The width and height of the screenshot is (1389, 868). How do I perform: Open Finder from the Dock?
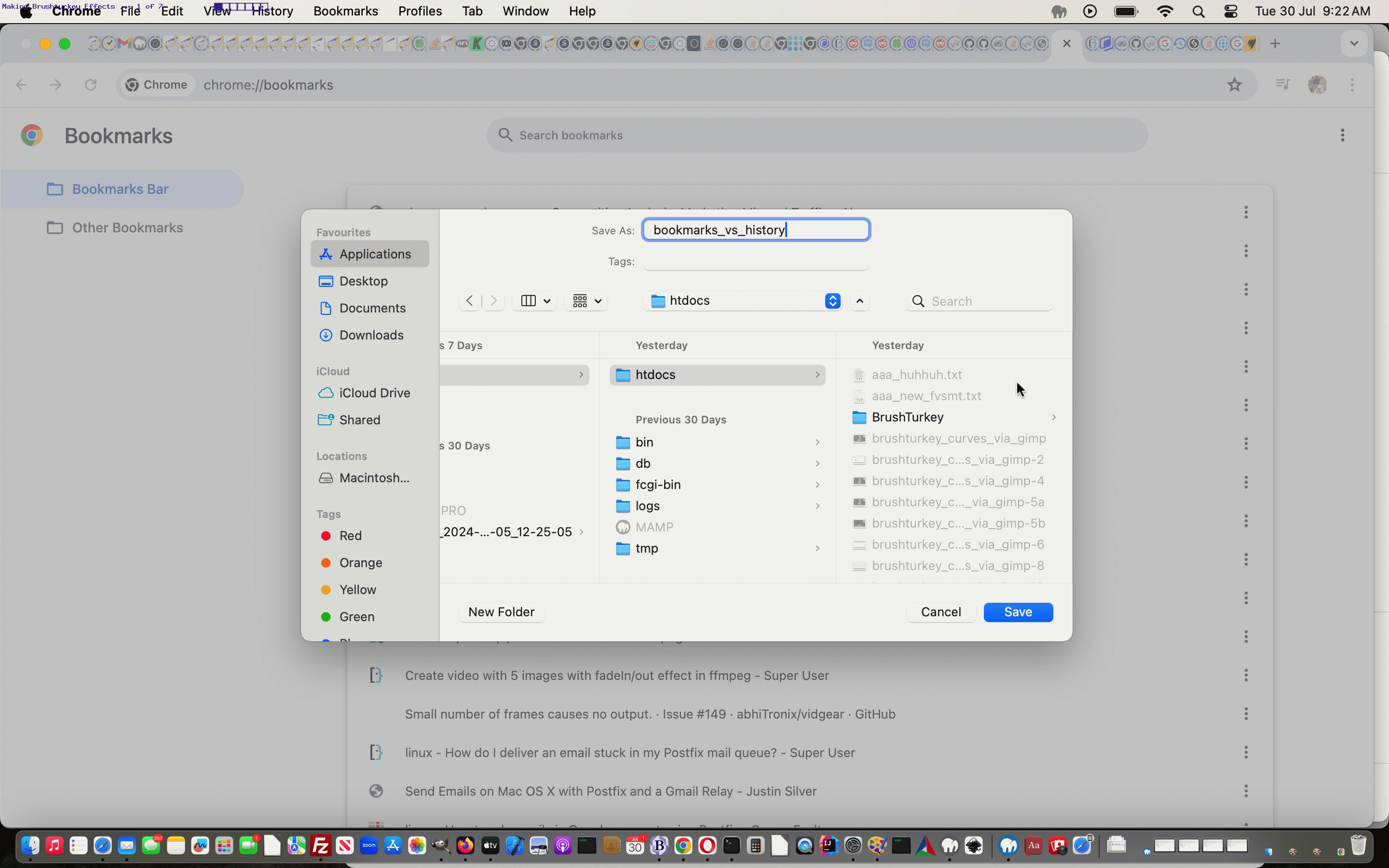[30, 846]
